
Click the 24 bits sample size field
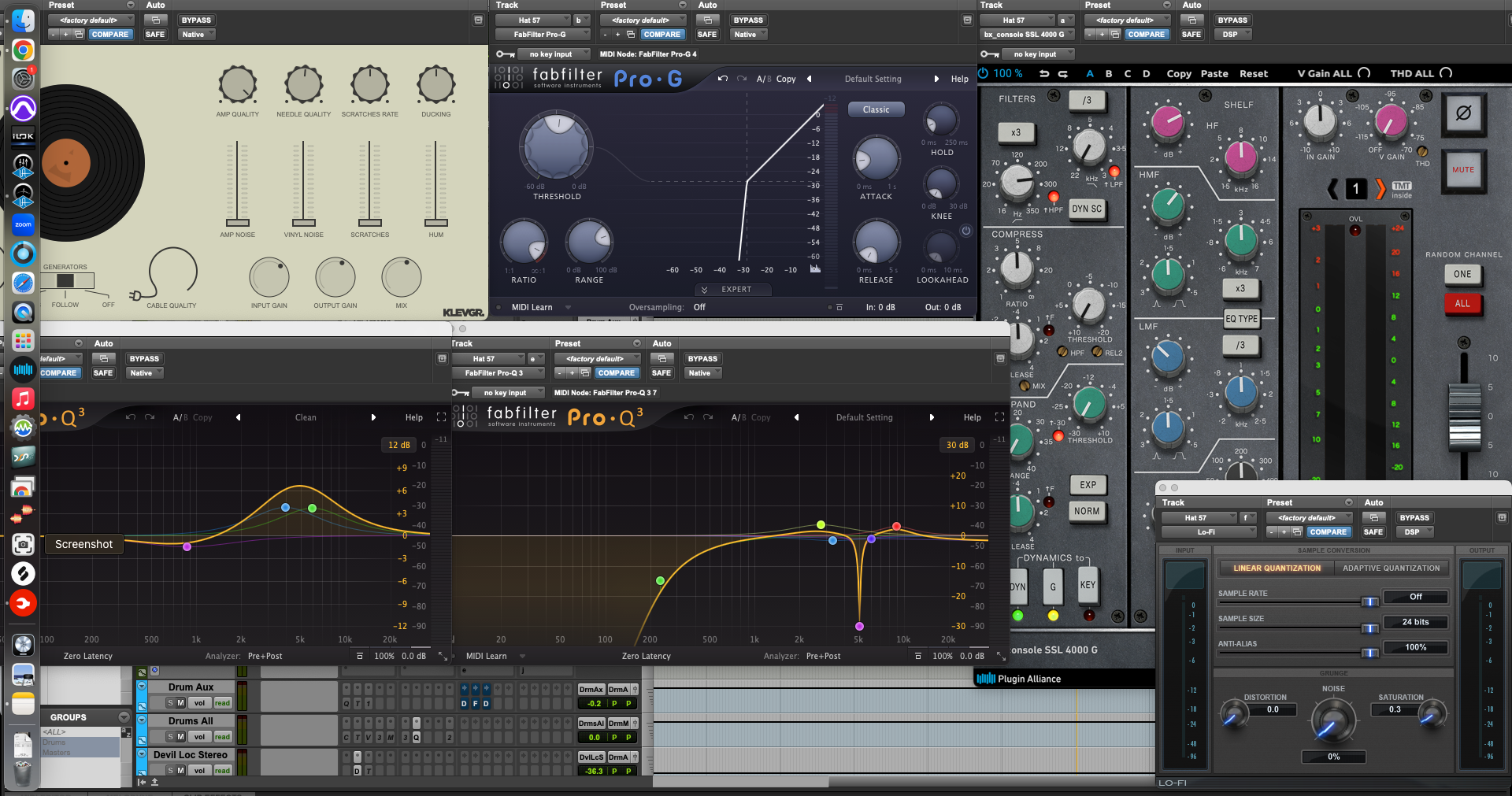(1415, 622)
